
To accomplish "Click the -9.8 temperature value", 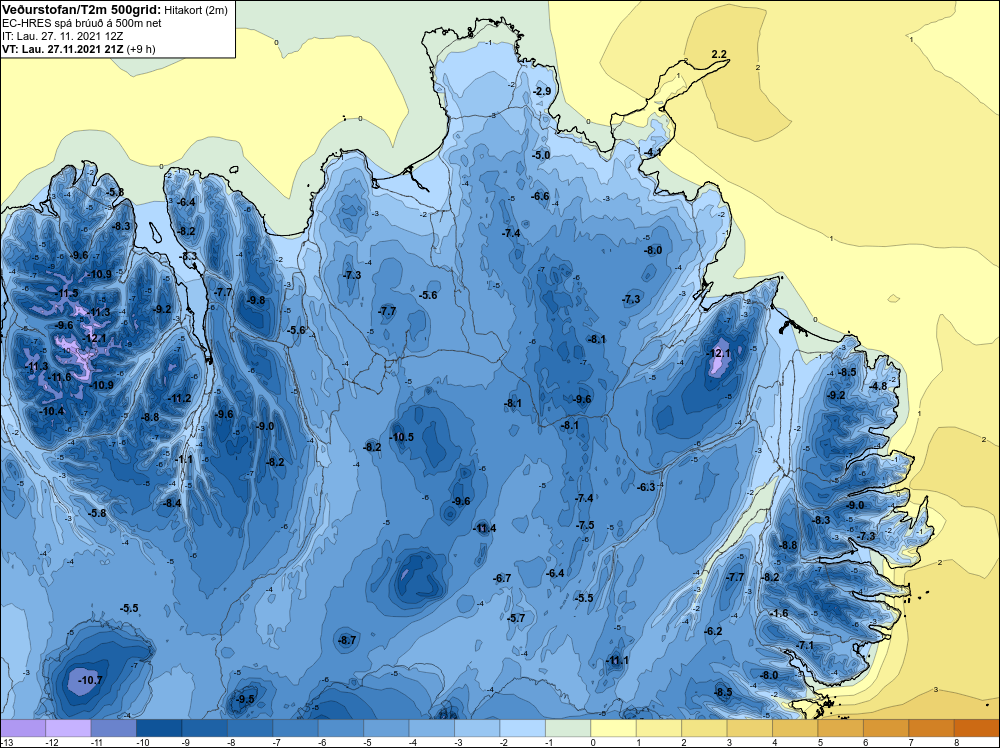I will point(255,300).
